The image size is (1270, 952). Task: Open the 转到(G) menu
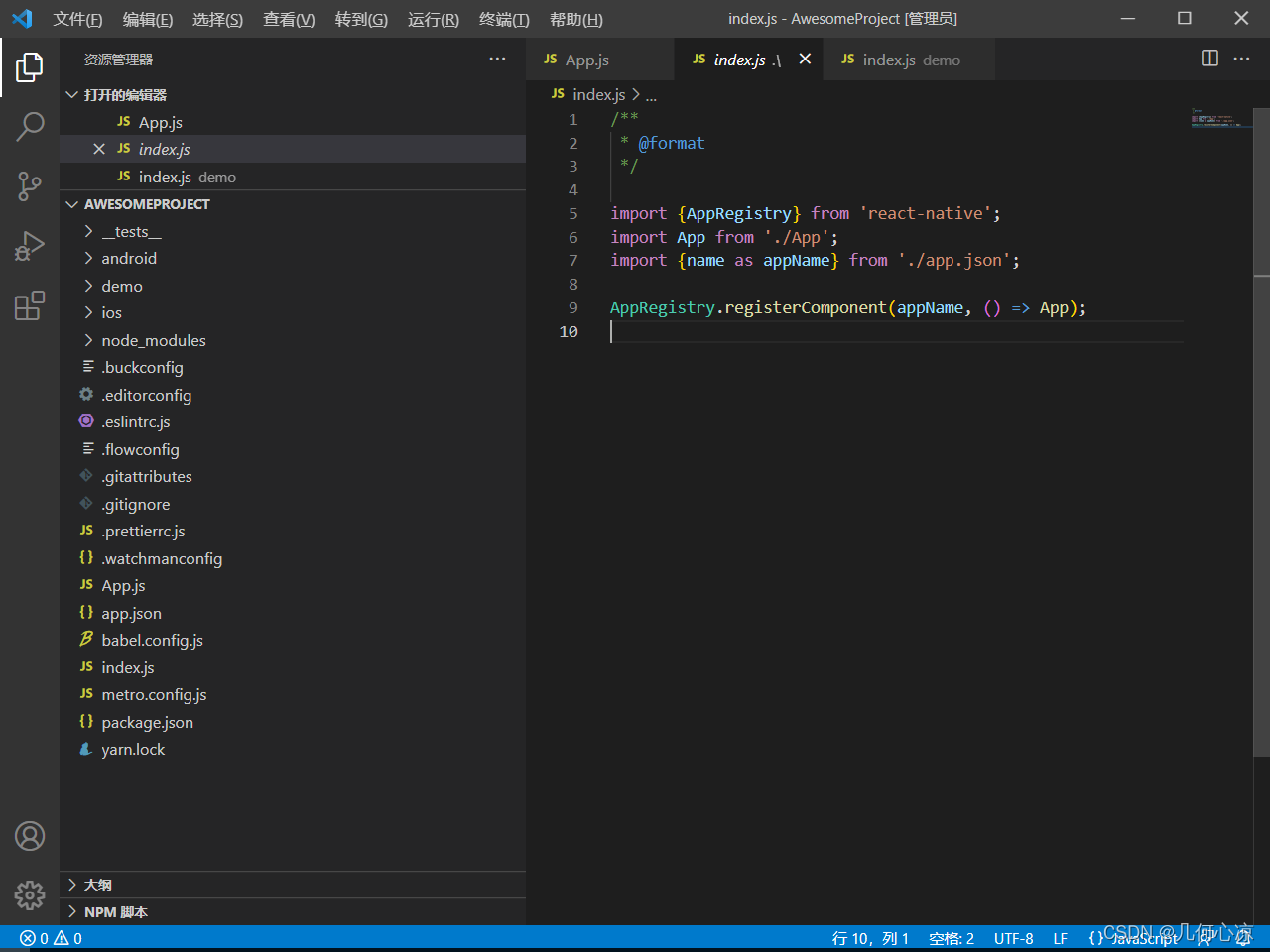click(x=361, y=19)
